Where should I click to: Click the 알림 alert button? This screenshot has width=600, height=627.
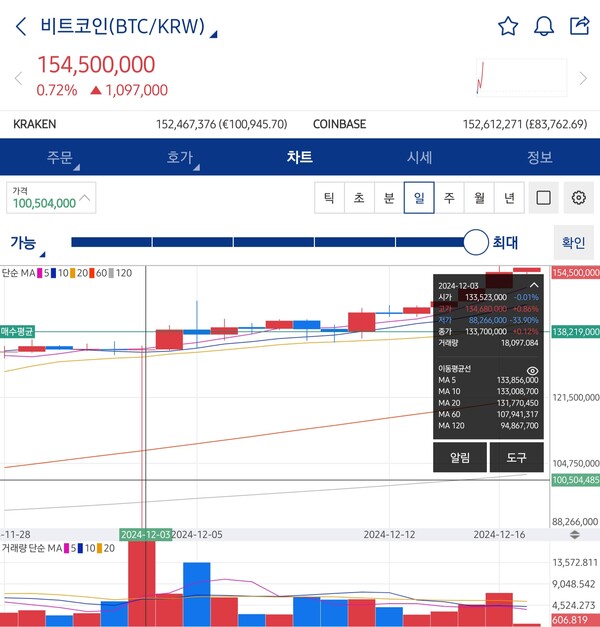(x=460, y=457)
